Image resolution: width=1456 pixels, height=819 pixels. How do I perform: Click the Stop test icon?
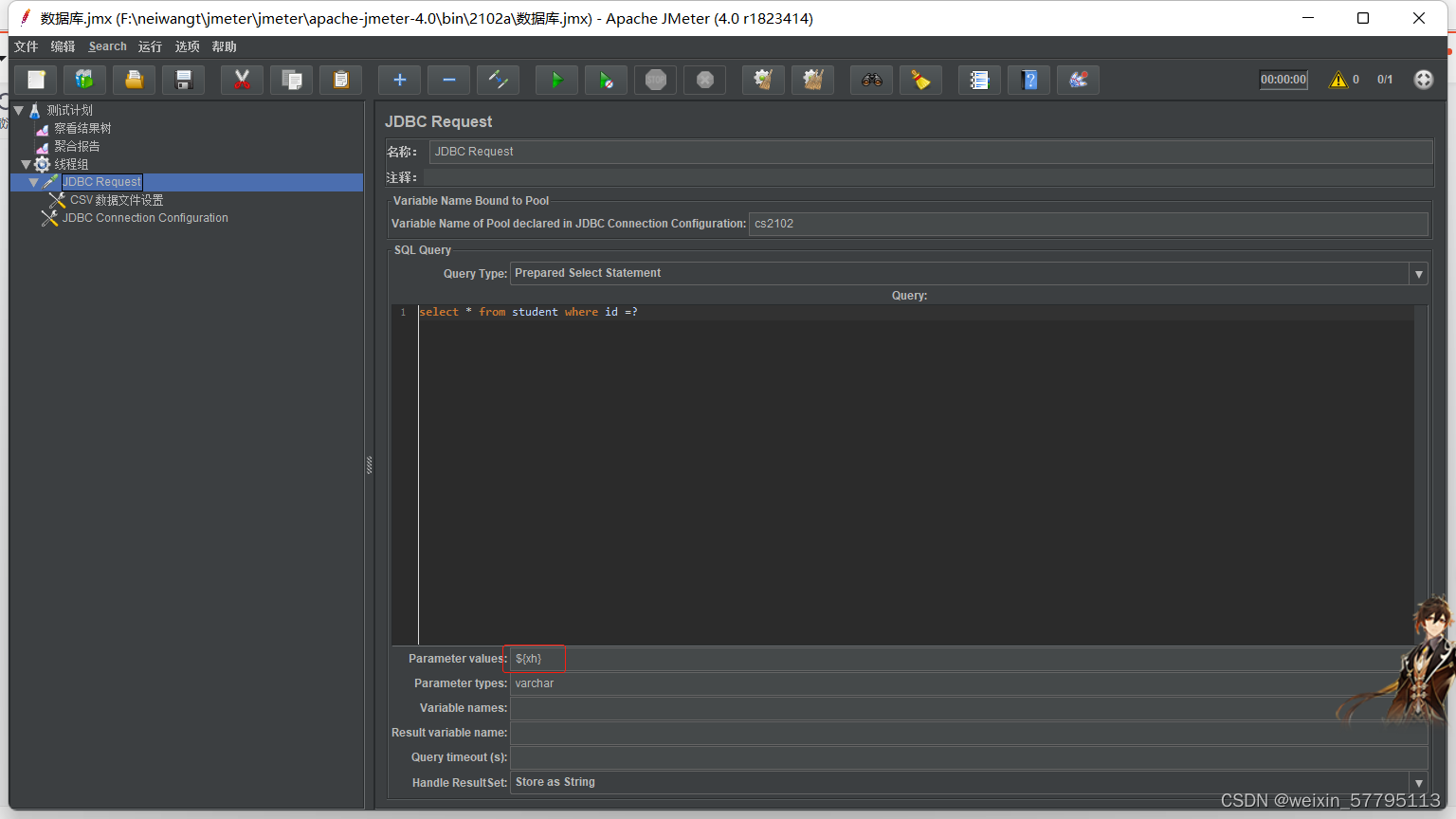tap(656, 81)
